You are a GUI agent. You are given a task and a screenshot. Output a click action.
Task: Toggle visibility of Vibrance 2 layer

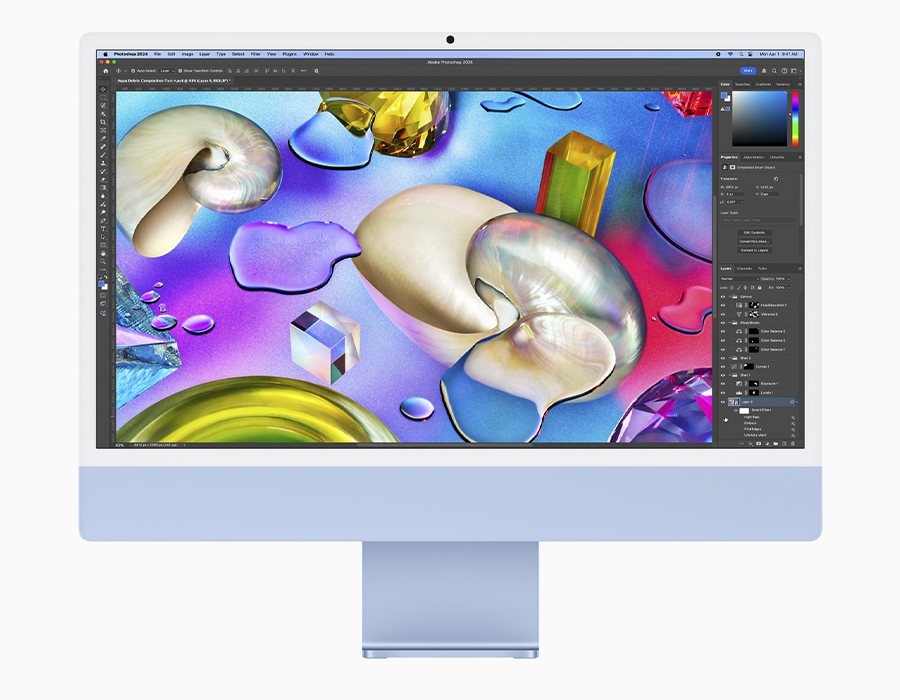point(723,314)
